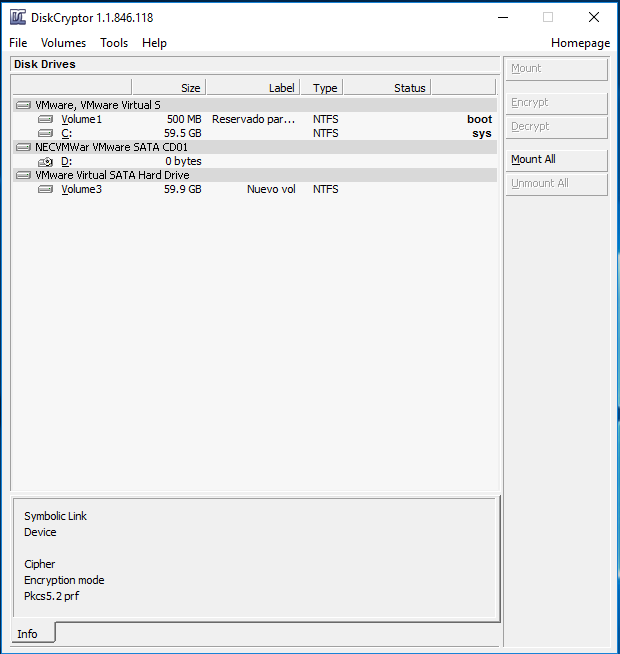Click the D: optical drive icon
This screenshot has width=620, height=654.
[x=45, y=161]
